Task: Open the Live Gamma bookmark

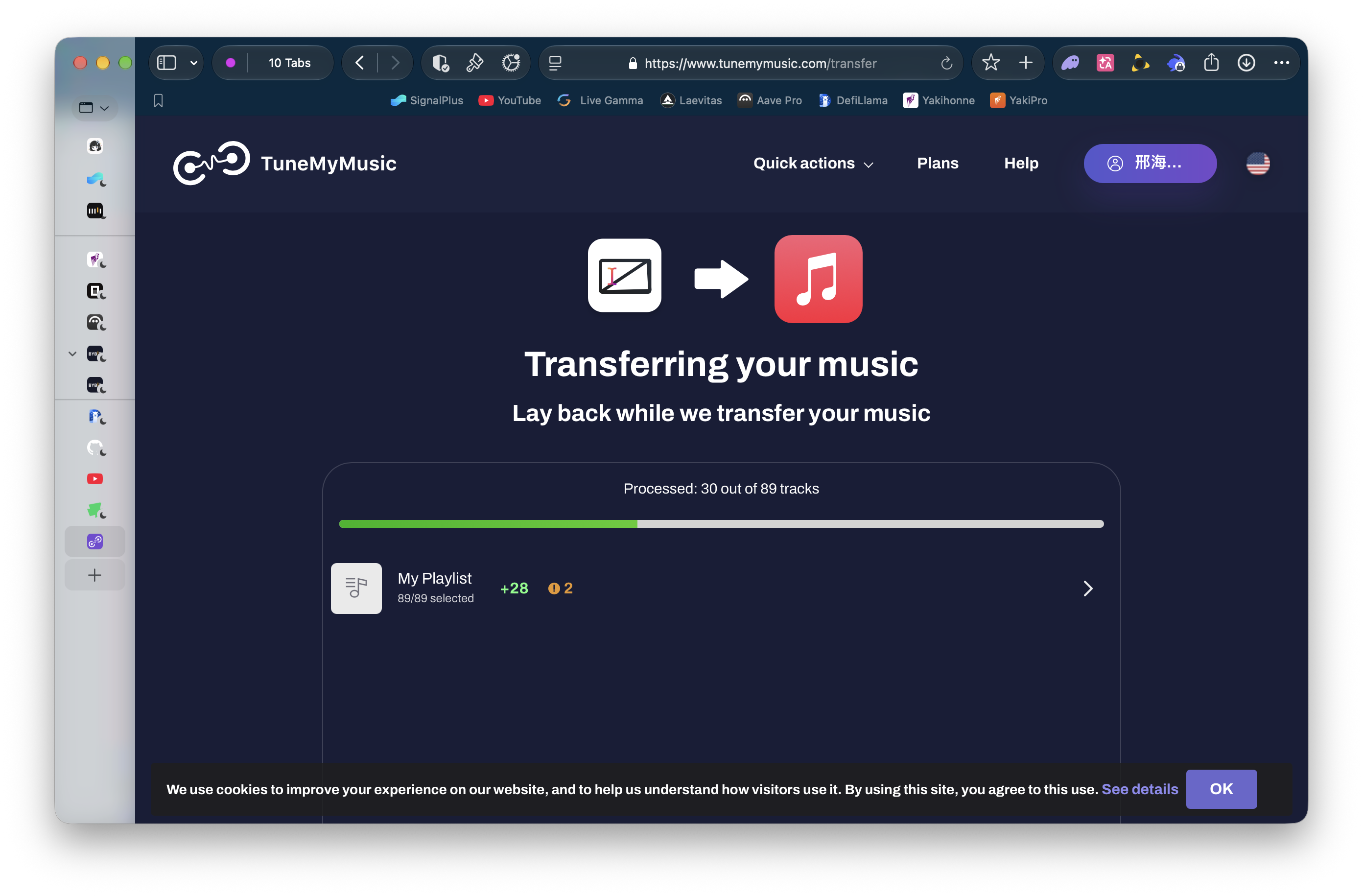Action: pyautogui.click(x=600, y=100)
